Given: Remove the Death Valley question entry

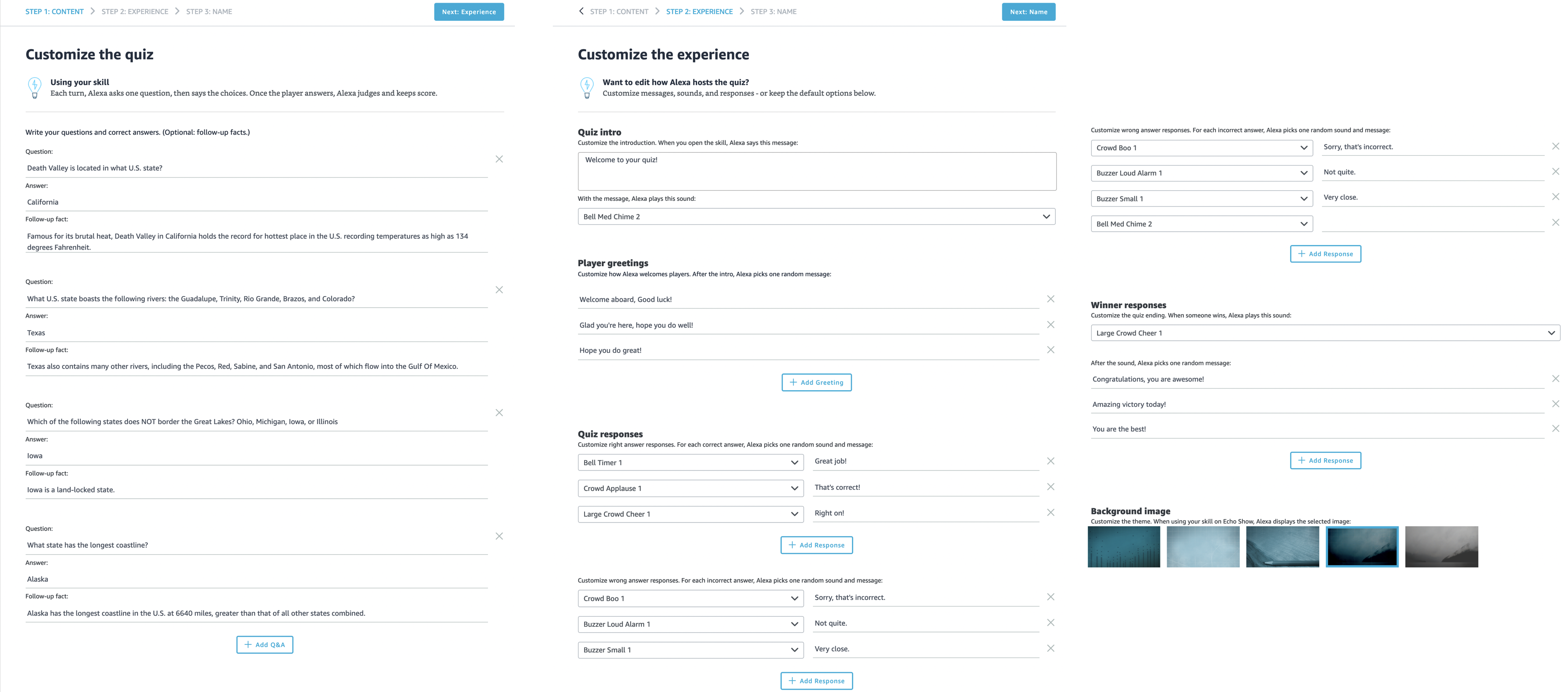Looking at the screenshot, I should tap(499, 159).
